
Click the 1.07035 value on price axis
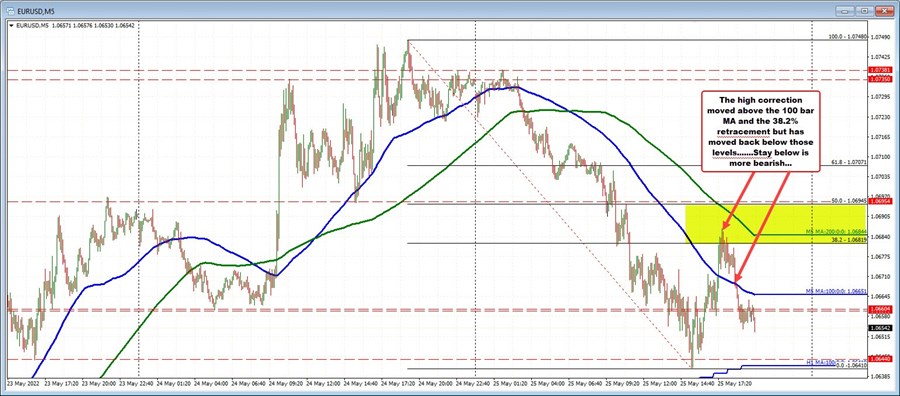(x=881, y=177)
